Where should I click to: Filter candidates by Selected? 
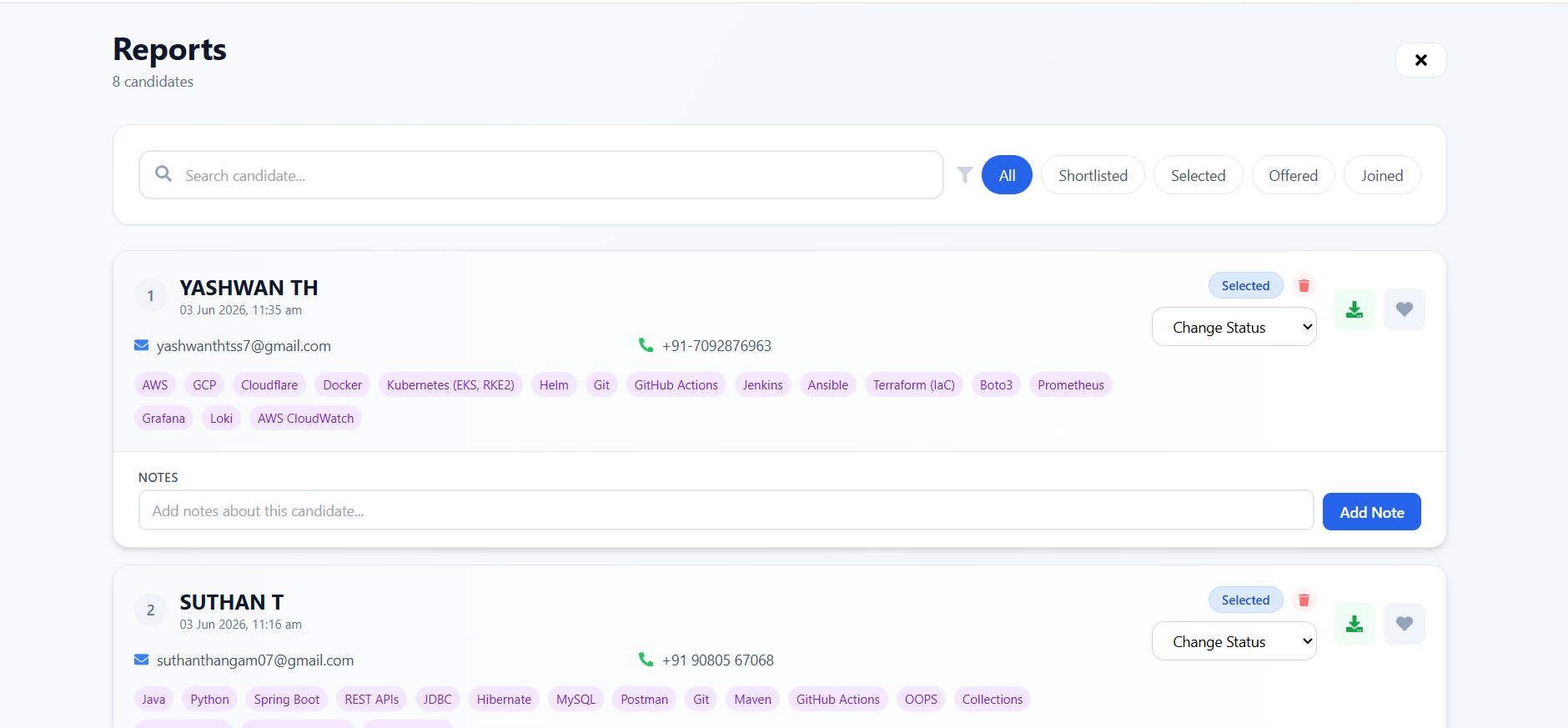coord(1198,175)
